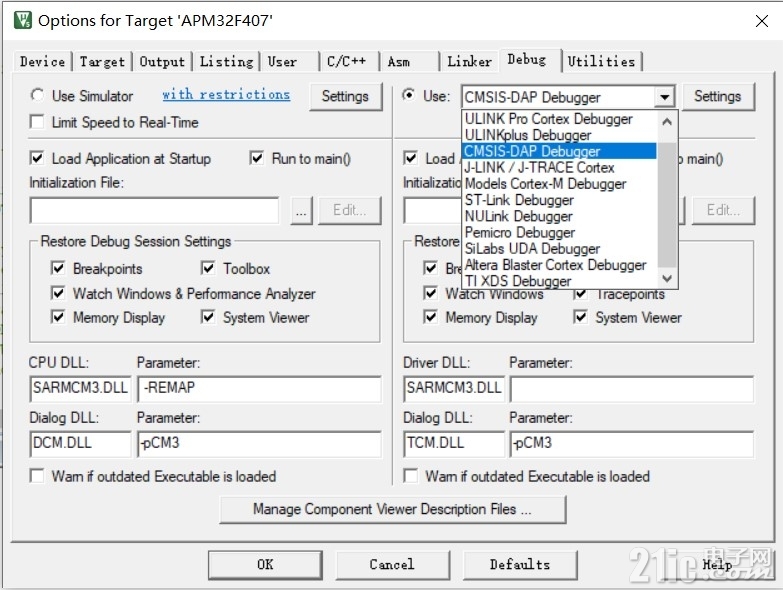Open the Output tab
This screenshot has width=783, height=590.
(162, 62)
